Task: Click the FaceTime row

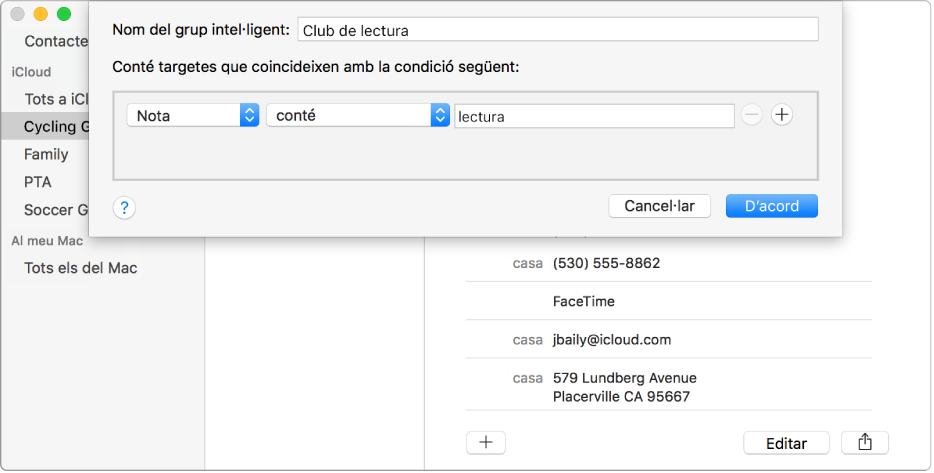Action: click(584, 301)
